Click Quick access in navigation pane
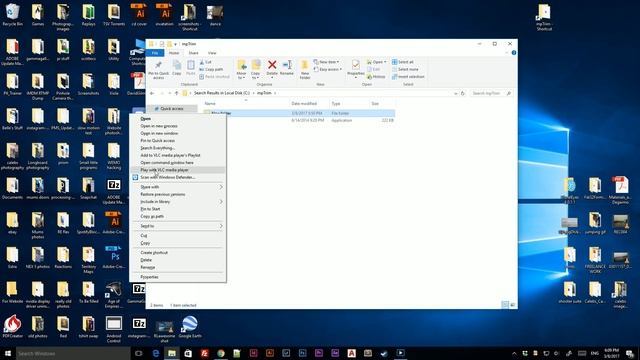This screenshot has height=360, width=640. [x=172, y=109]
